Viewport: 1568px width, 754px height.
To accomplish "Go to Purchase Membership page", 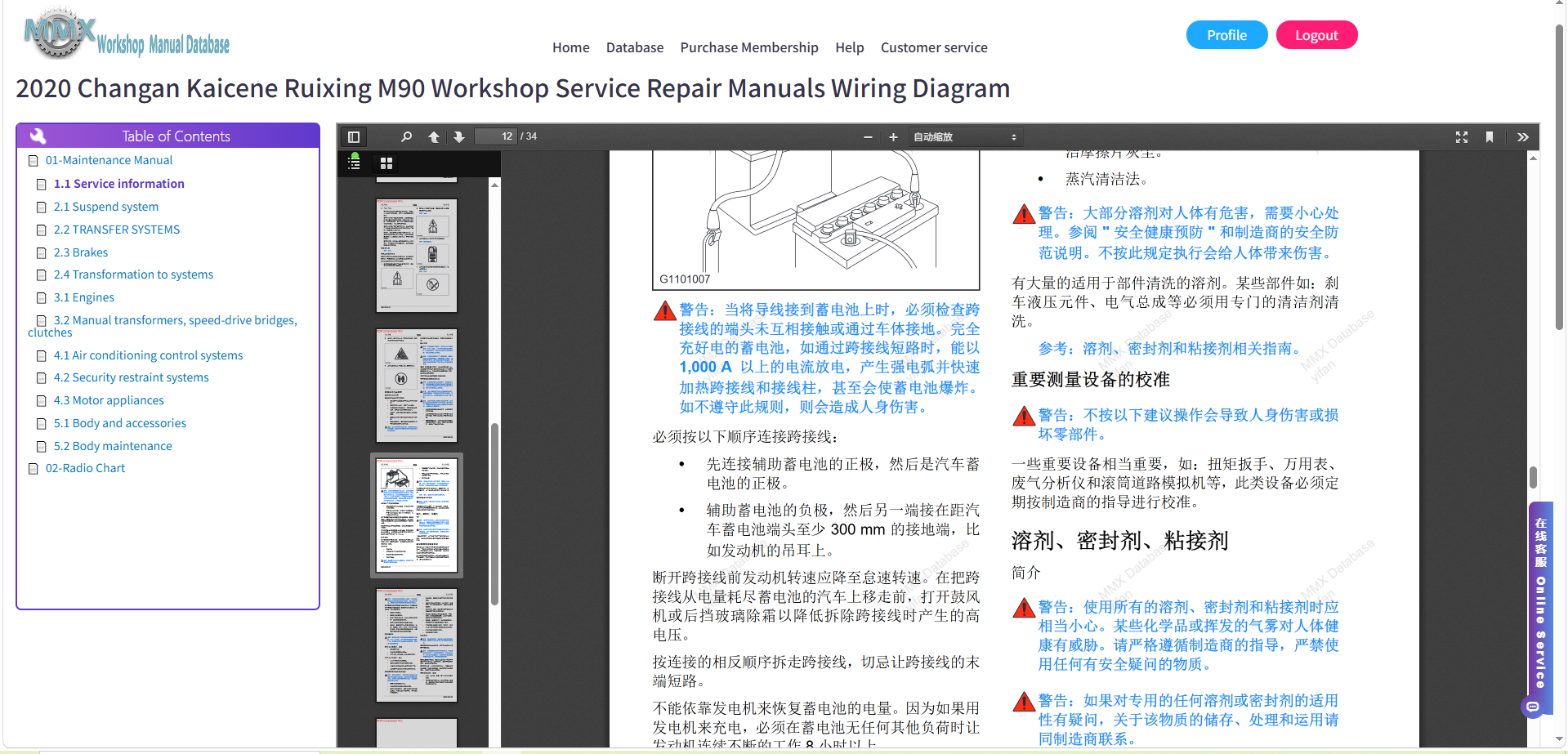I will coord(749,47).
